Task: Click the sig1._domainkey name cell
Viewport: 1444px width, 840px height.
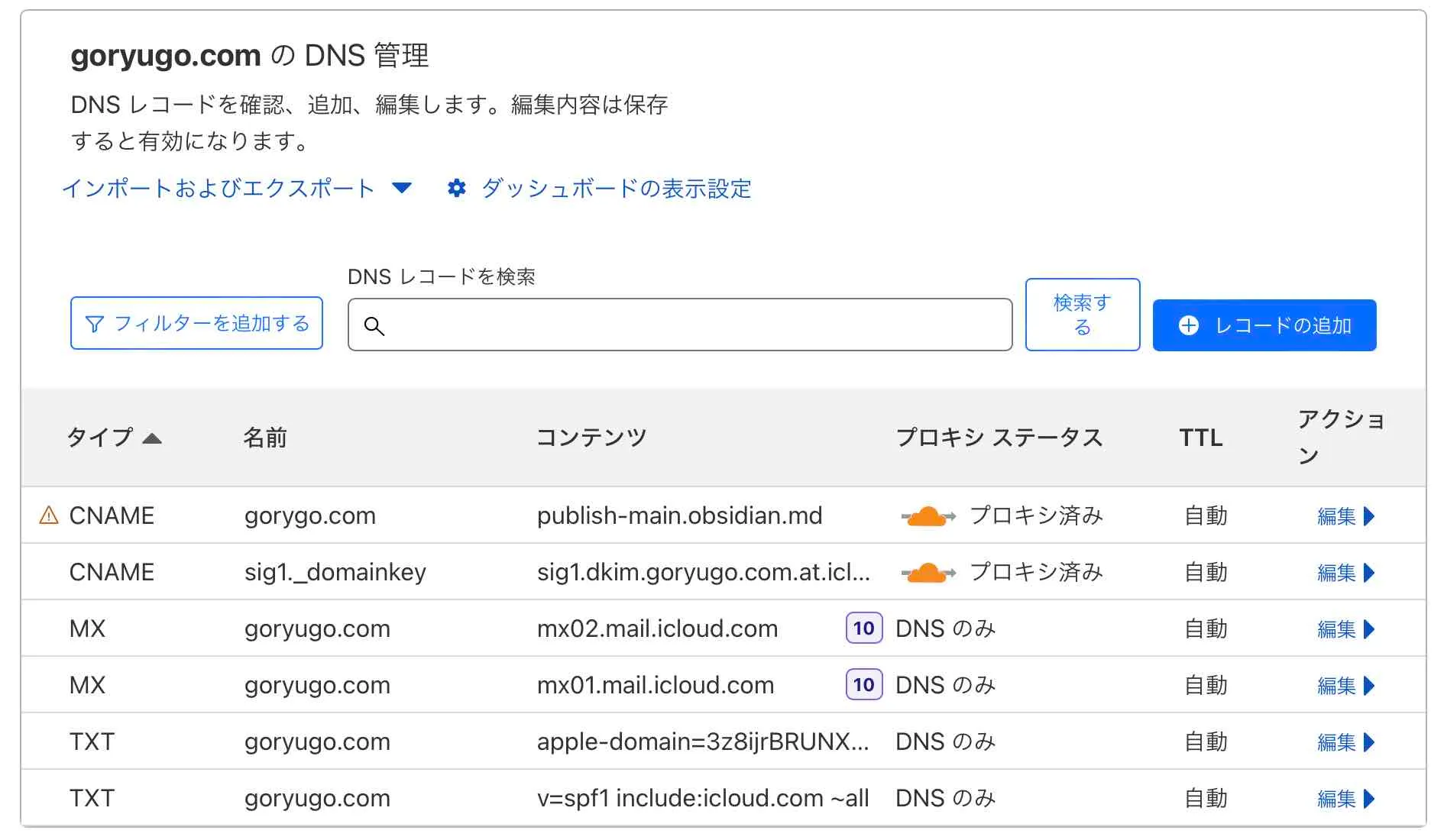Action: click(335, 572)
